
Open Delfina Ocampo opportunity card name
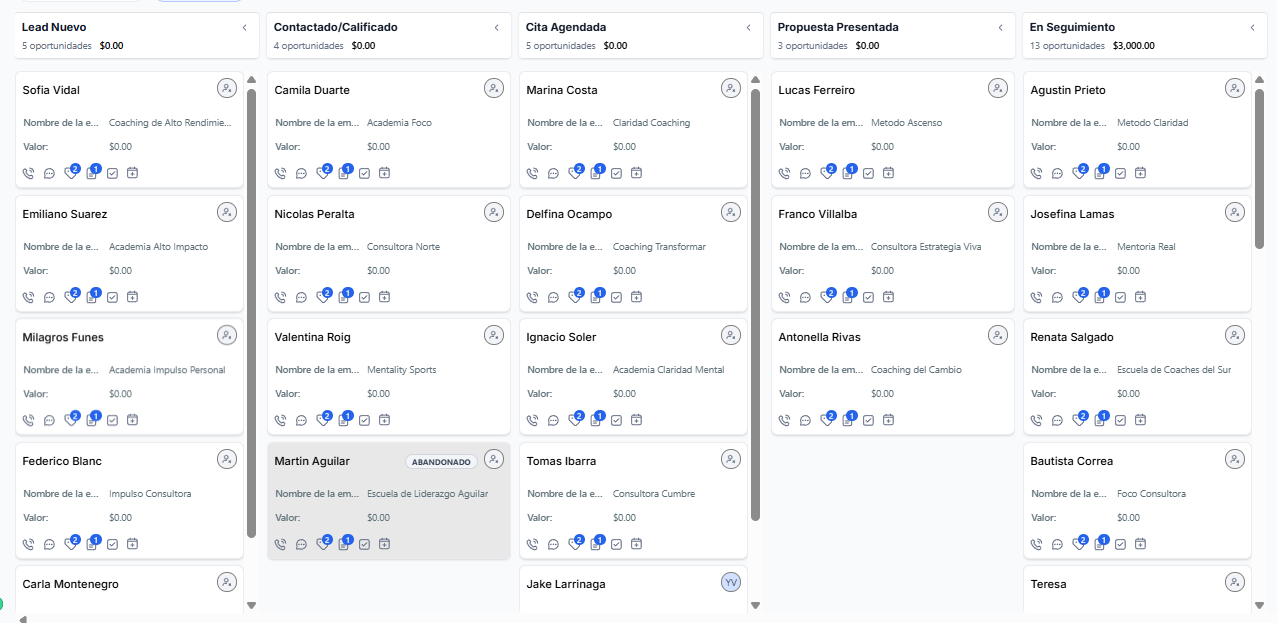tap(569, 214)
